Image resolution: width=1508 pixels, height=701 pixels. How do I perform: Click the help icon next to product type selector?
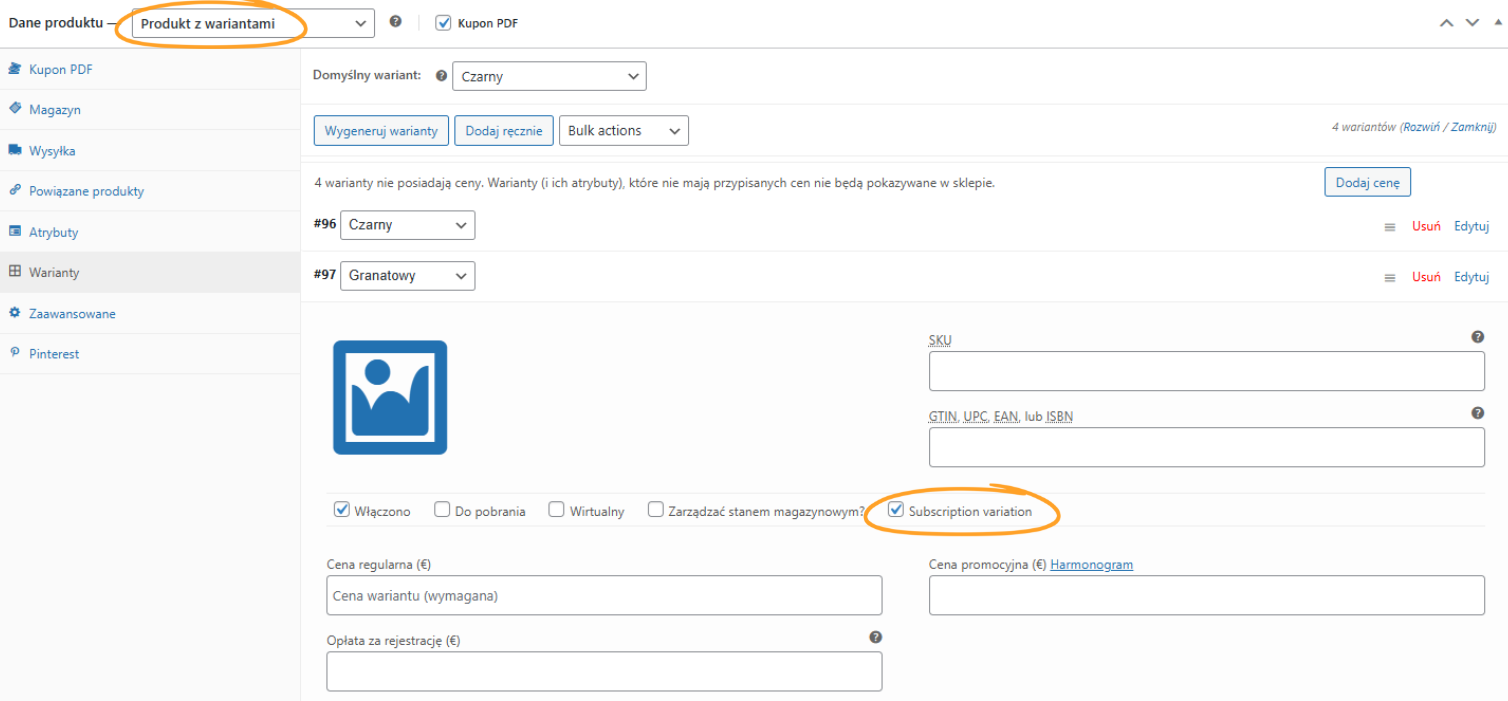395,22
